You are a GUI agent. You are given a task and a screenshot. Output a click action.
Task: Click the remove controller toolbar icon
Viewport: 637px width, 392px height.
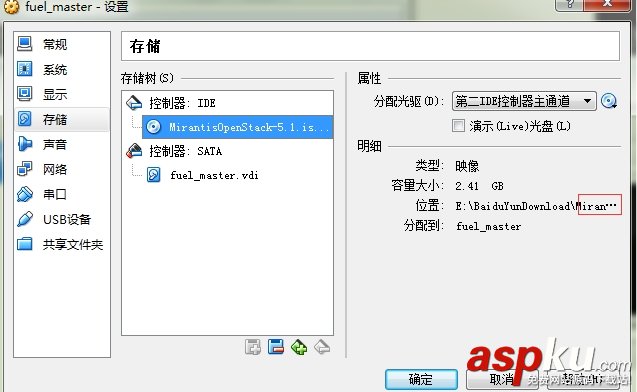click(322, 347)
